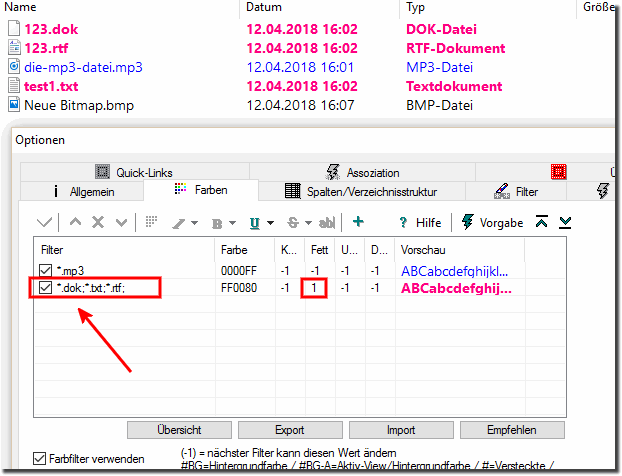Open the Spalten/Verzeichnisstruktur tab

[361, 192]
